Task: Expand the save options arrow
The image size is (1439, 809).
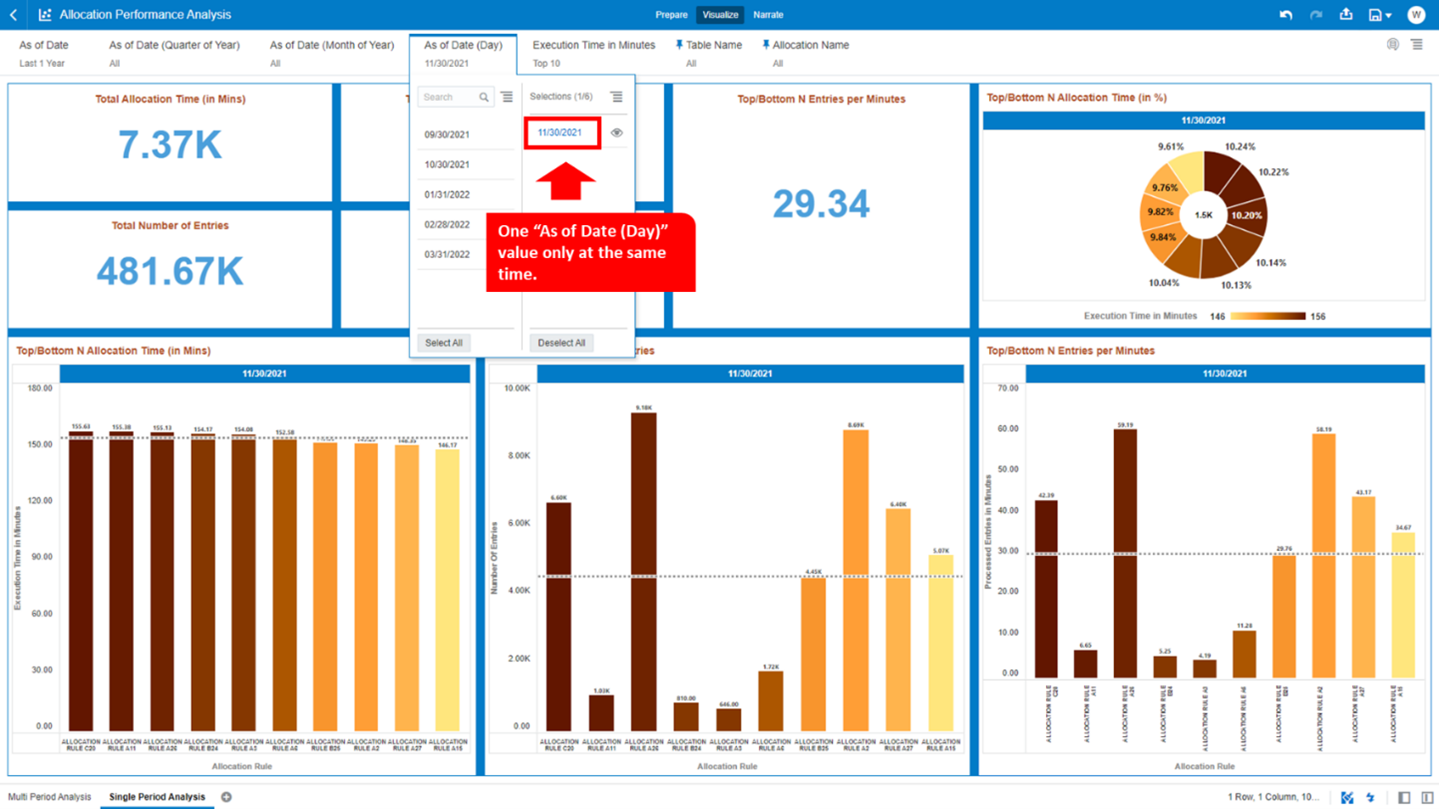Action: (x=1389, y=16)
